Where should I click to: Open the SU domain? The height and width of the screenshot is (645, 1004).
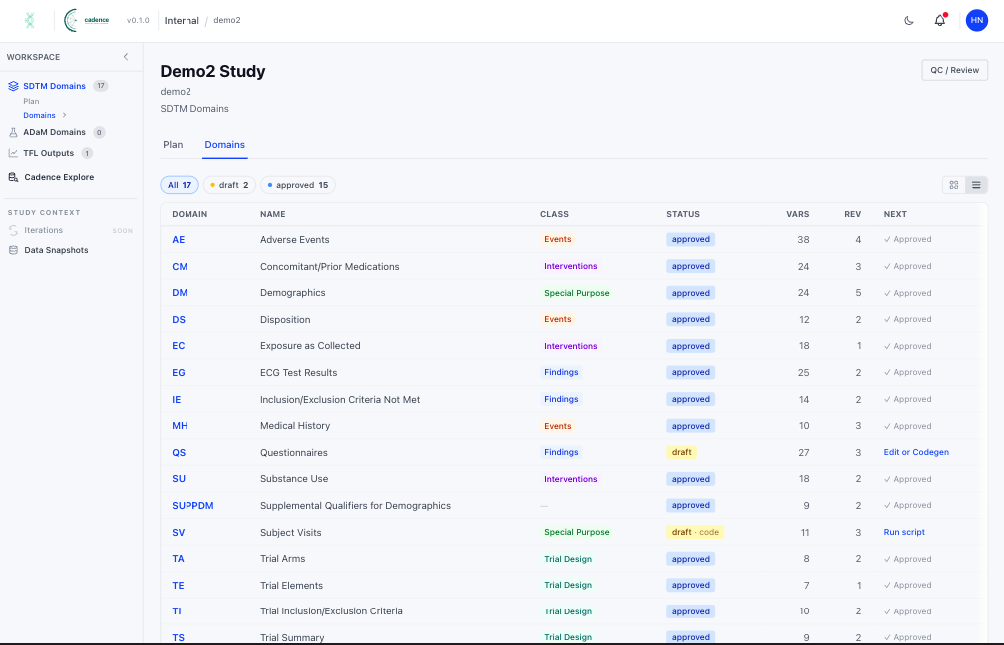pyautogui.click(x=179, y=479)
